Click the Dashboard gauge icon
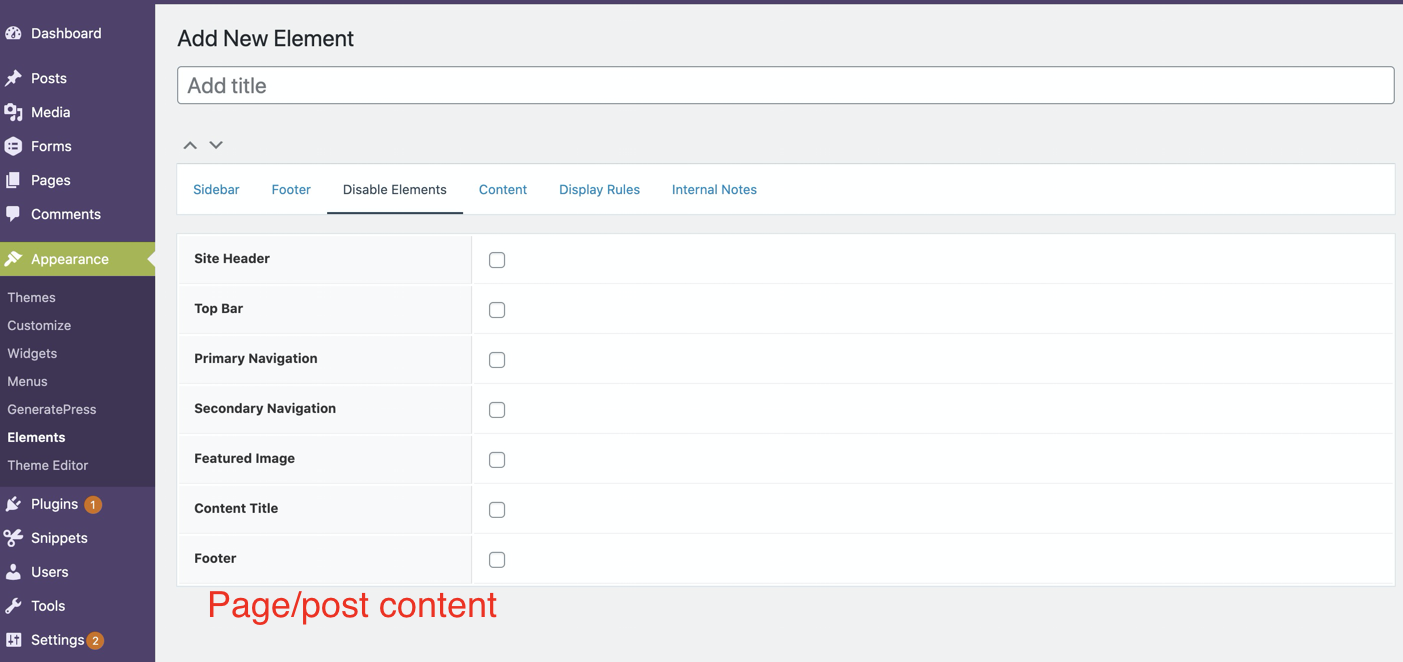Viewport: 1403px width, 662px height. click(x=14, y=33)
